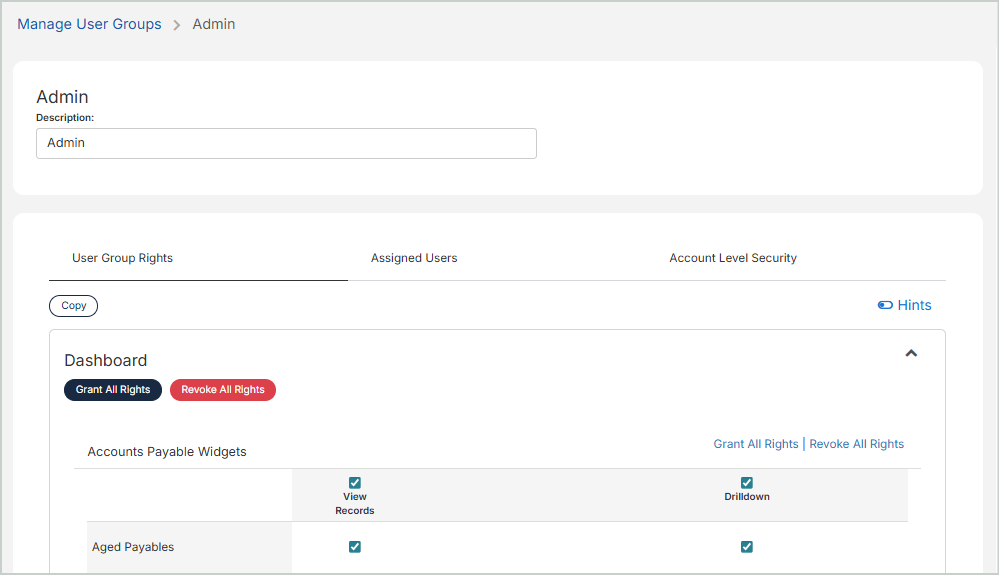Revoke all rights for Accounts Payable Widgets

click(857, 444)
